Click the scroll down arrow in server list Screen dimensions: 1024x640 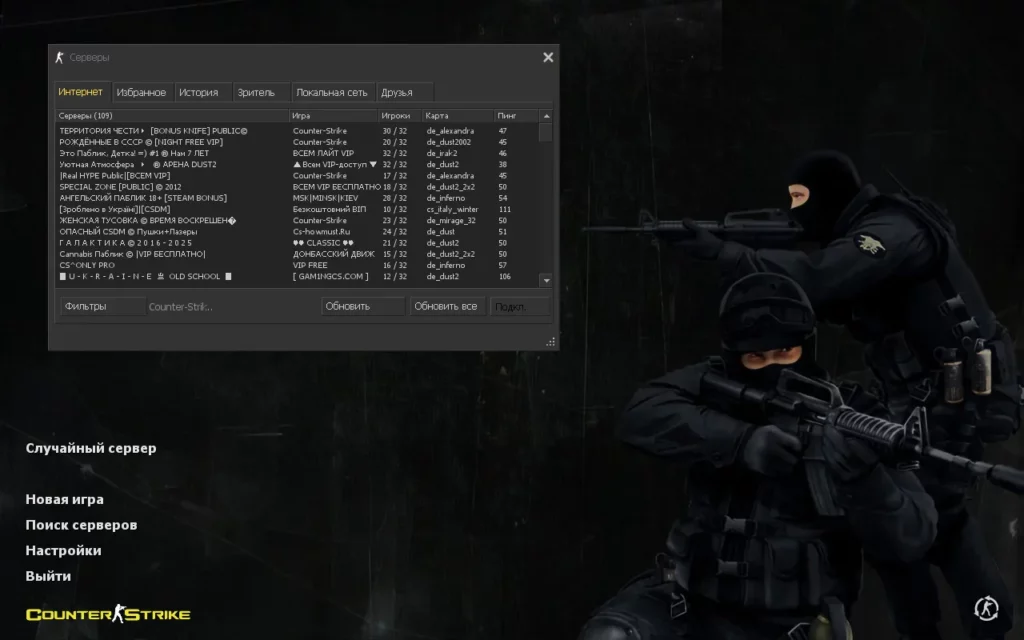546,281
